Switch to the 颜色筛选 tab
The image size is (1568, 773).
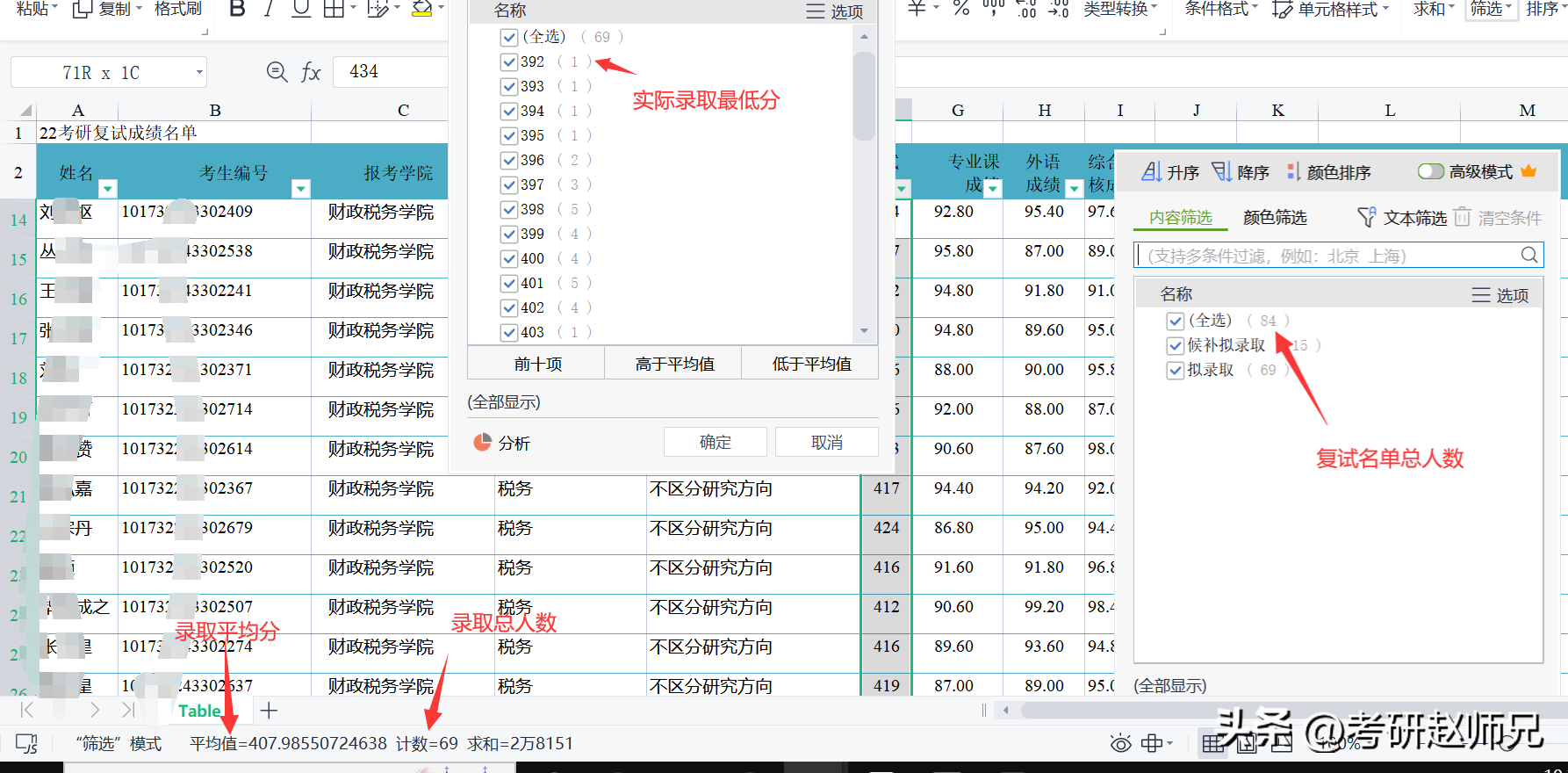coord(1275,218)
